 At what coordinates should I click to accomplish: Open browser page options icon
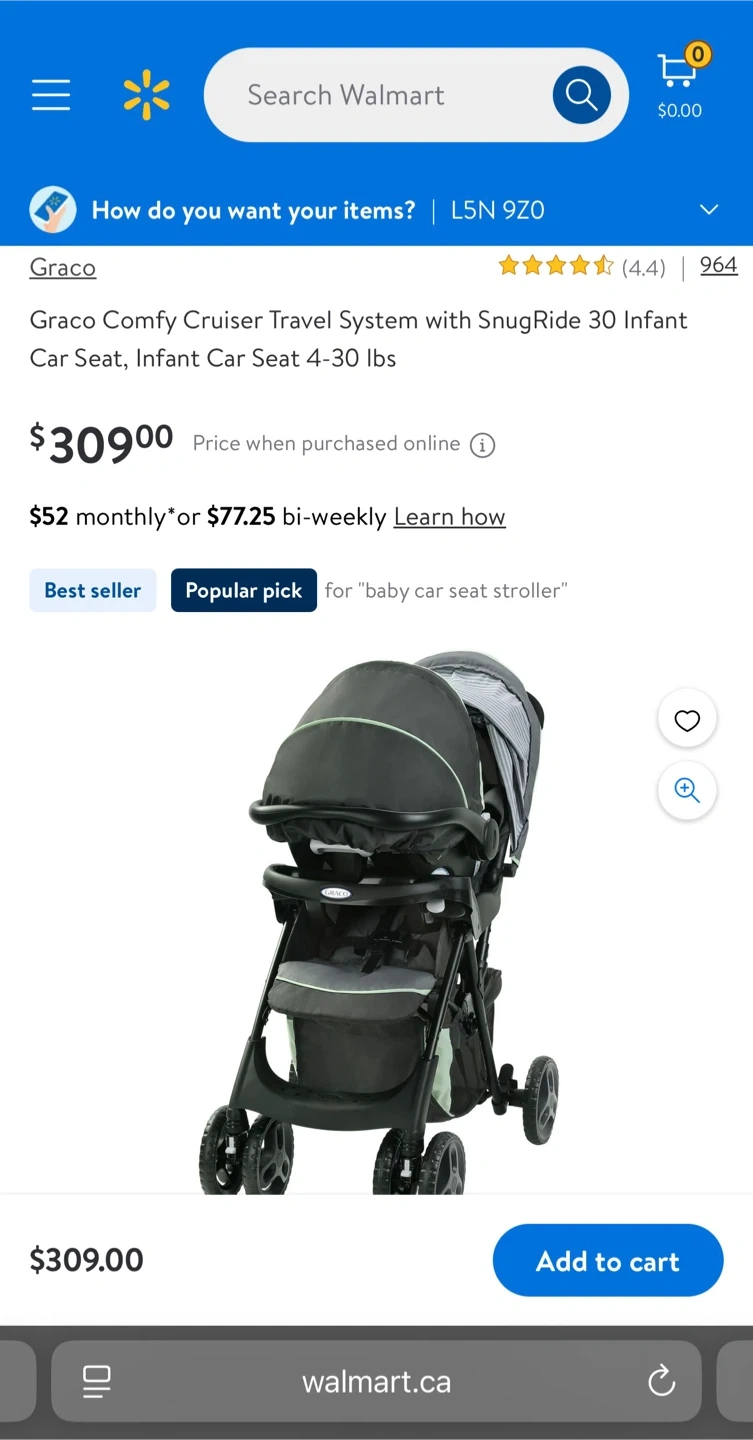click(97, 1382)
